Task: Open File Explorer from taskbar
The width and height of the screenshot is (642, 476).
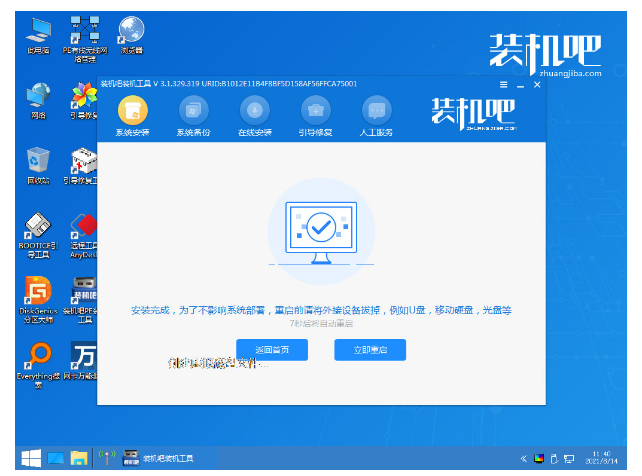Action: click(79, 458)
